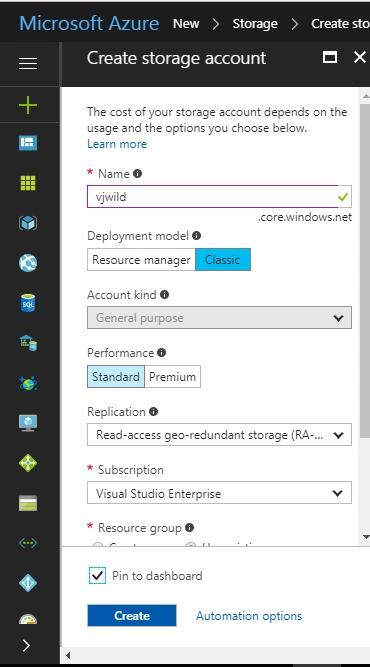Maximize the Create storage account blade
370x667 pixels.
click(330, 57)
